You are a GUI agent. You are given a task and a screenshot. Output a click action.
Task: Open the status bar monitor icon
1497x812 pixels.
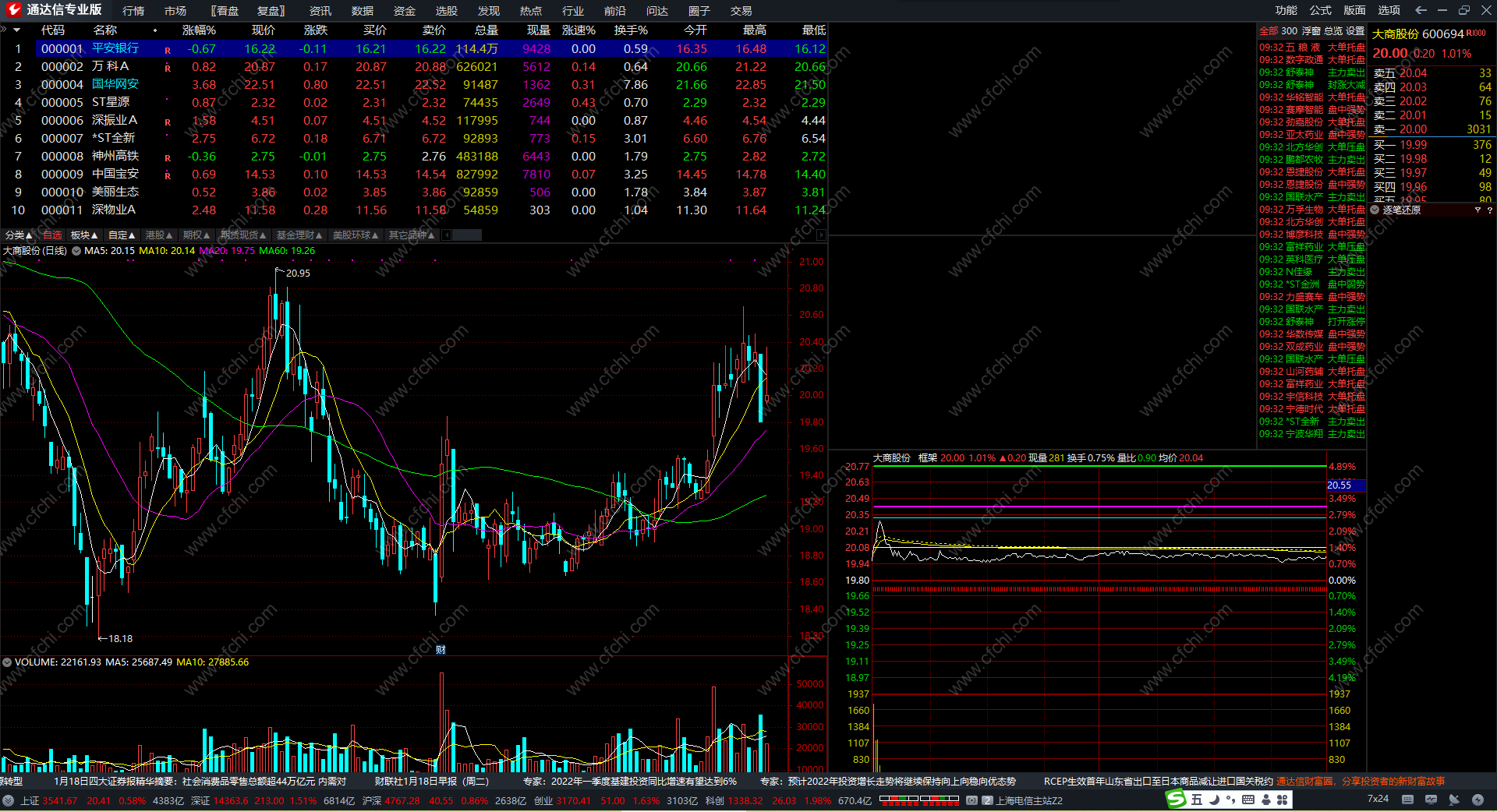tap(1431, 800)
